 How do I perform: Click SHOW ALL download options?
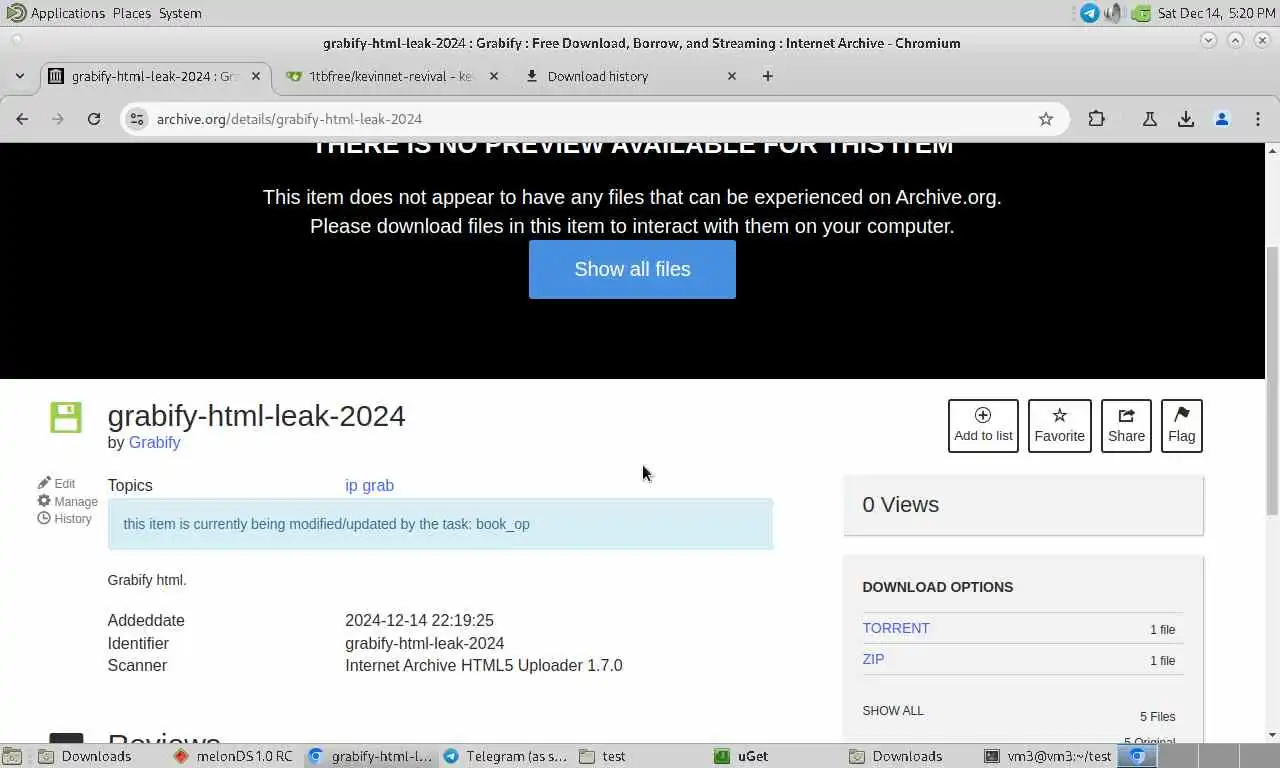[x=893, y=711]
